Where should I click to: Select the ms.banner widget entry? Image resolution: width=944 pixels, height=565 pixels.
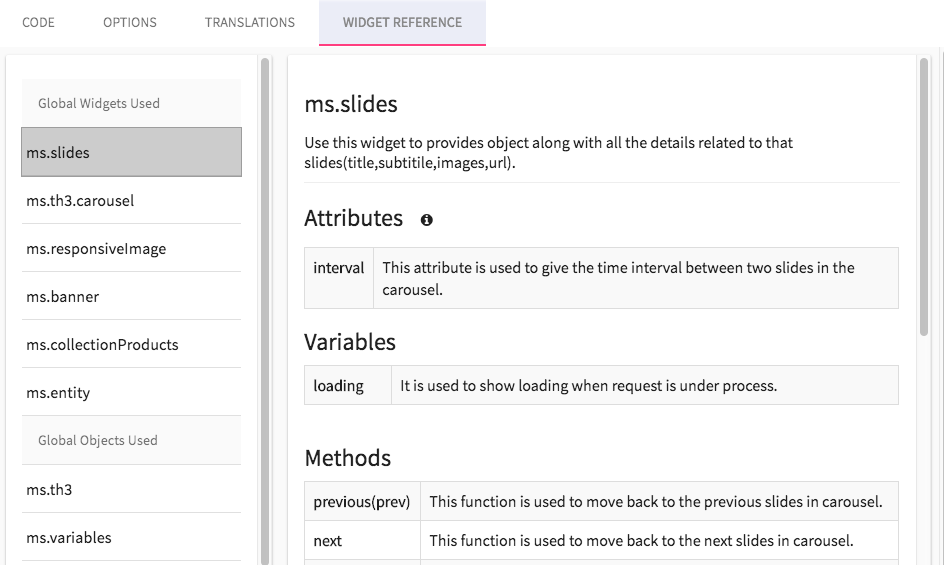pyautogui.click(x=131, y=296)
